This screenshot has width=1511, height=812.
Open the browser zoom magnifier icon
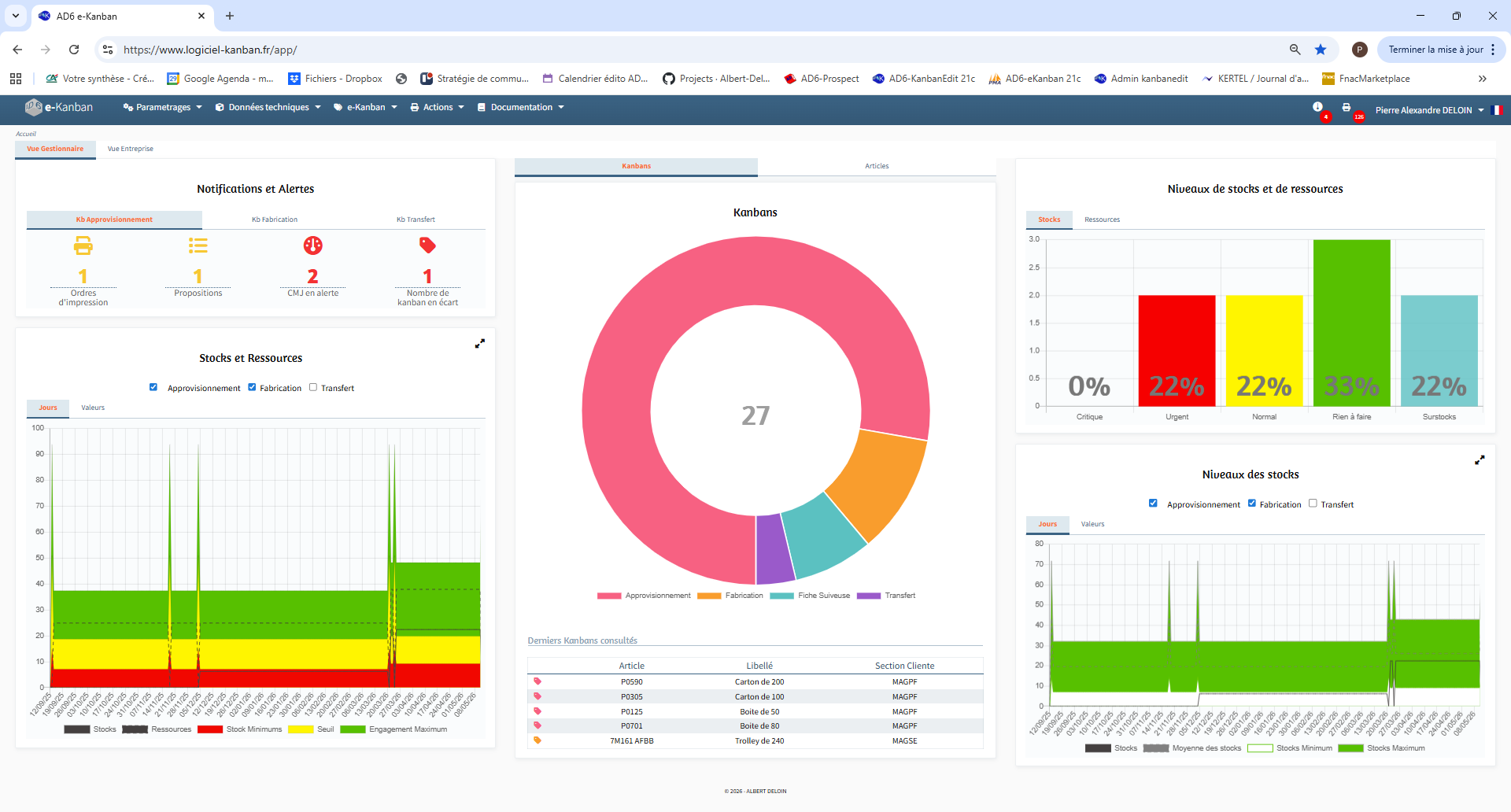coord(1295,50)
